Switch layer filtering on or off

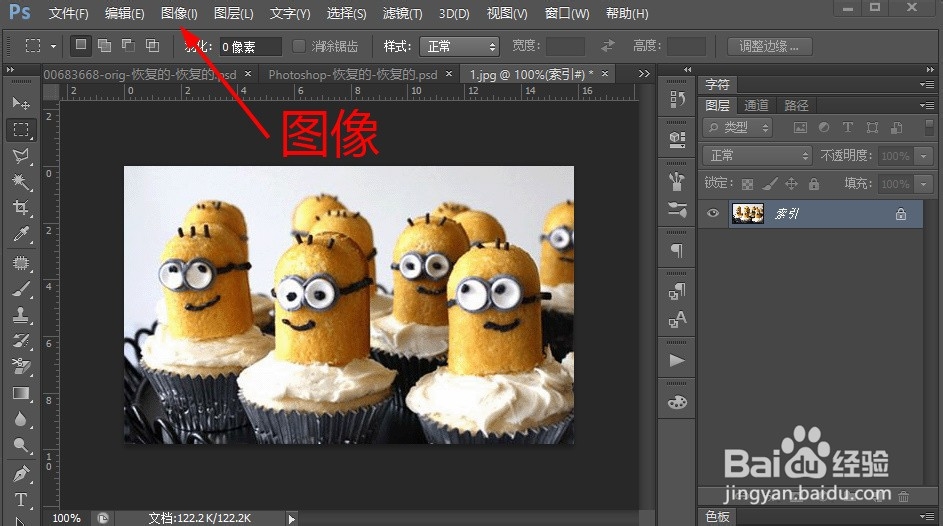pyautogui.click(x=929, y=127)
